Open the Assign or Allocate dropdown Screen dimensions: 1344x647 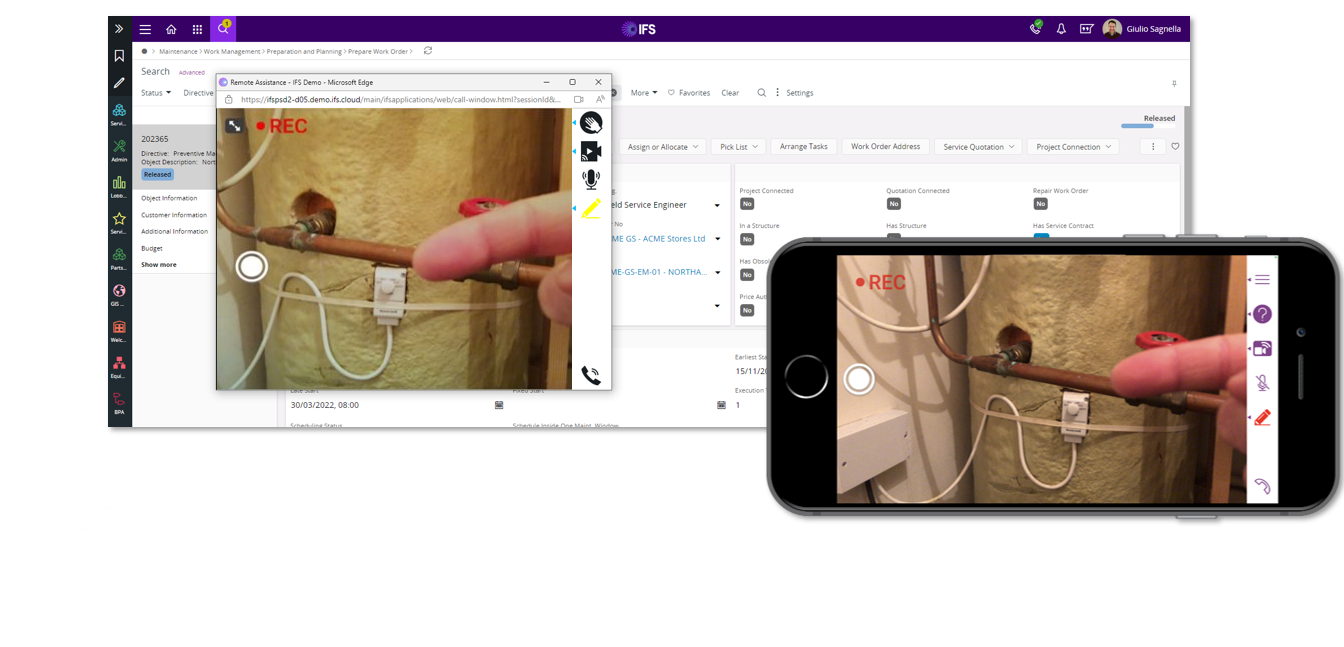click(x=664, y=146)
